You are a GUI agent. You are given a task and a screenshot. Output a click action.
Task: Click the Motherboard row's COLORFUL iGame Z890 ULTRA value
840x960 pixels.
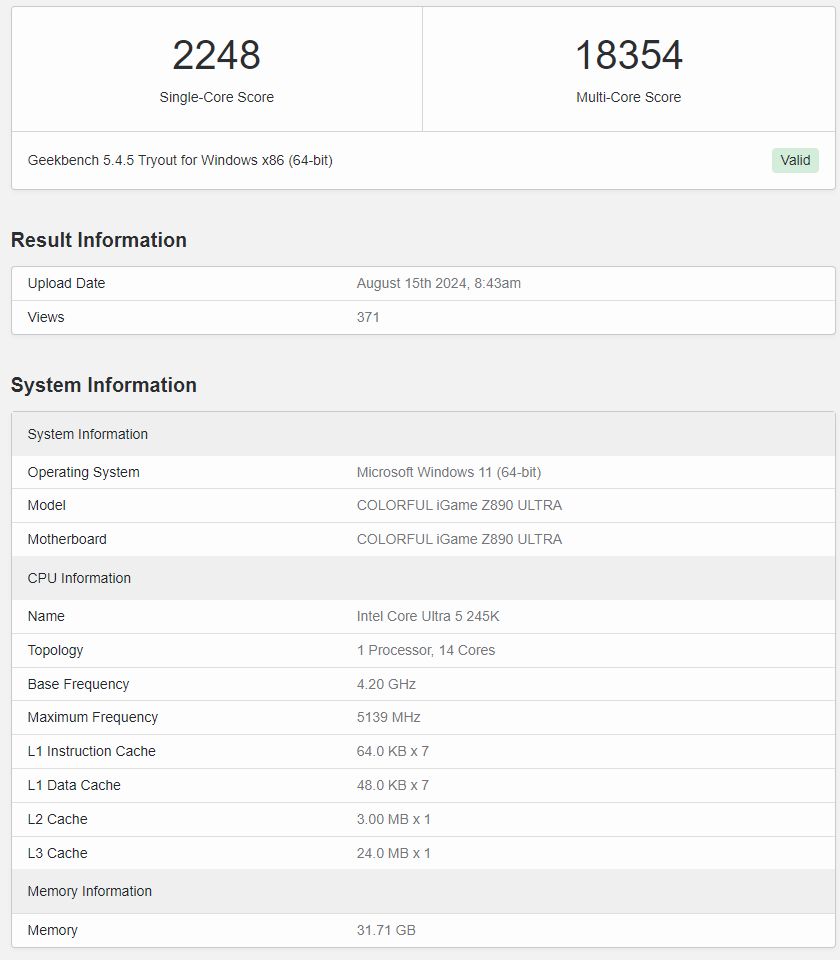coord(459,539)
